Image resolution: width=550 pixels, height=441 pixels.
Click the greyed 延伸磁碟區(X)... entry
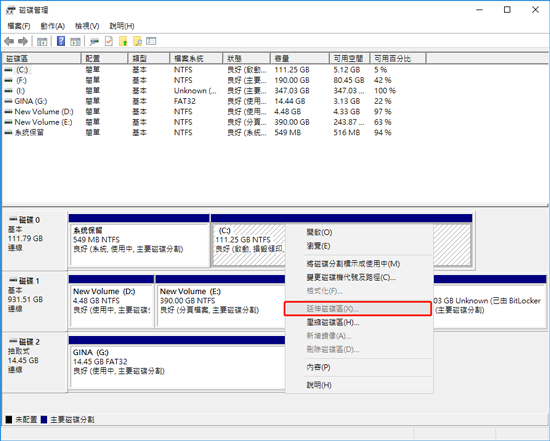point(358,309)
